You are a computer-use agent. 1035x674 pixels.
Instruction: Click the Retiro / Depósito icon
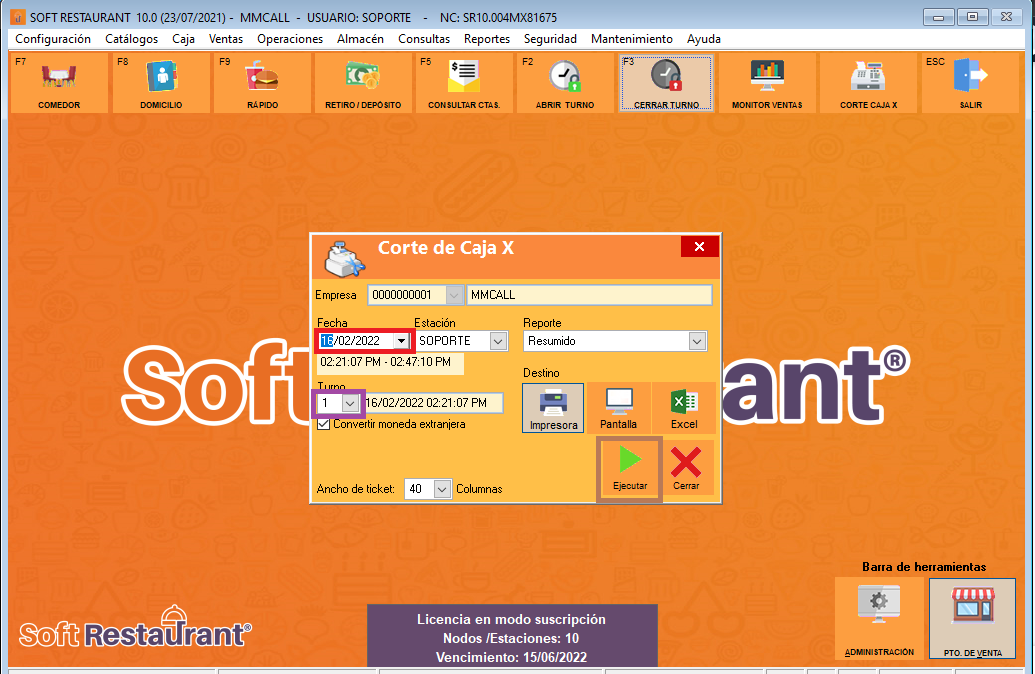363,82
